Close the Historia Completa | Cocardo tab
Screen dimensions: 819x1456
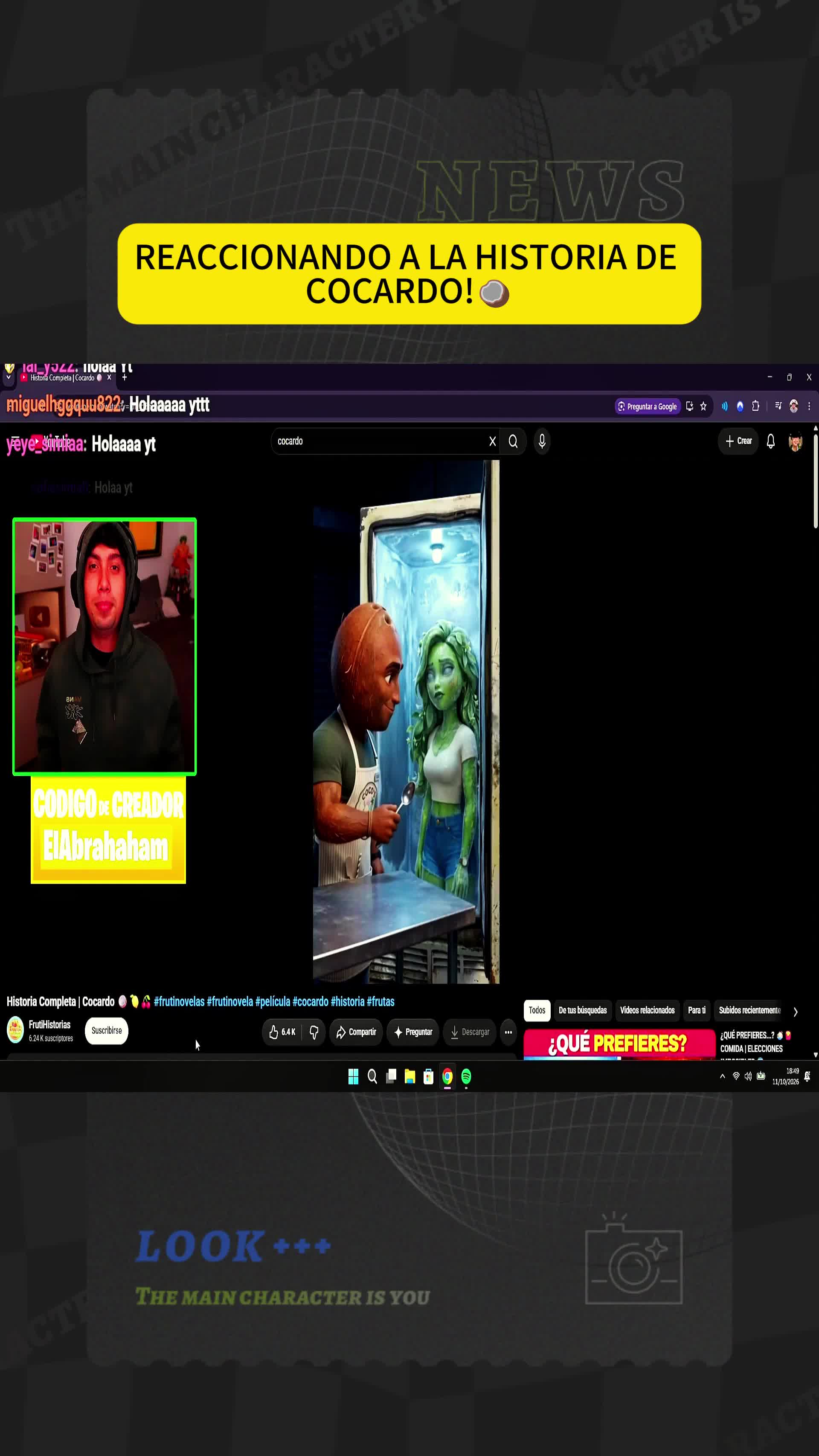[109, 377]
